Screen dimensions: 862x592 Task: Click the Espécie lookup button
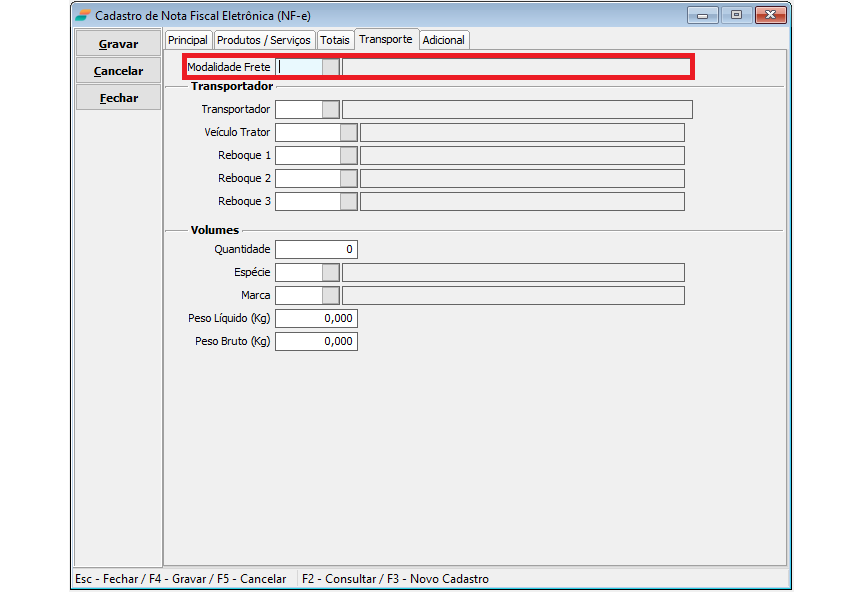pyautogui.click(x=331, y=272)
